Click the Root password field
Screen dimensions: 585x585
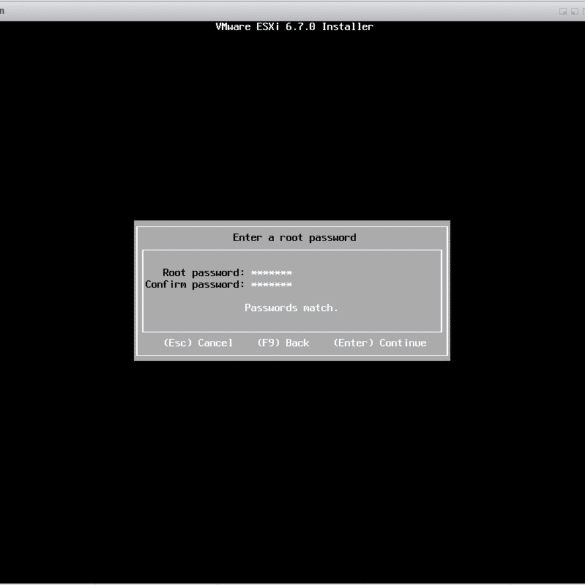tap(271, 273)
